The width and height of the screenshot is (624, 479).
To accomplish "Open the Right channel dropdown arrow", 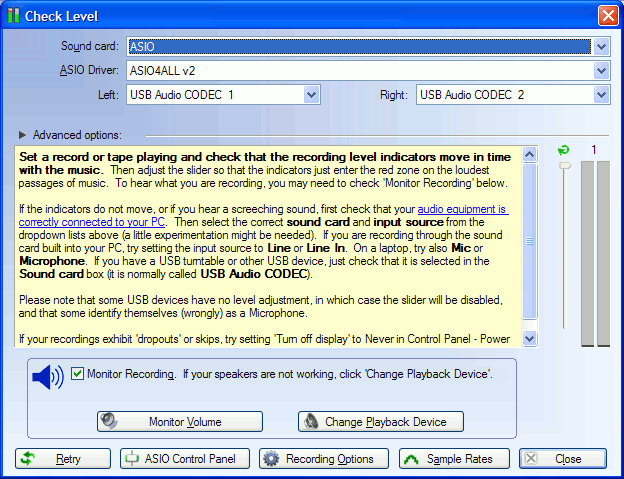I will pos(601,95).
